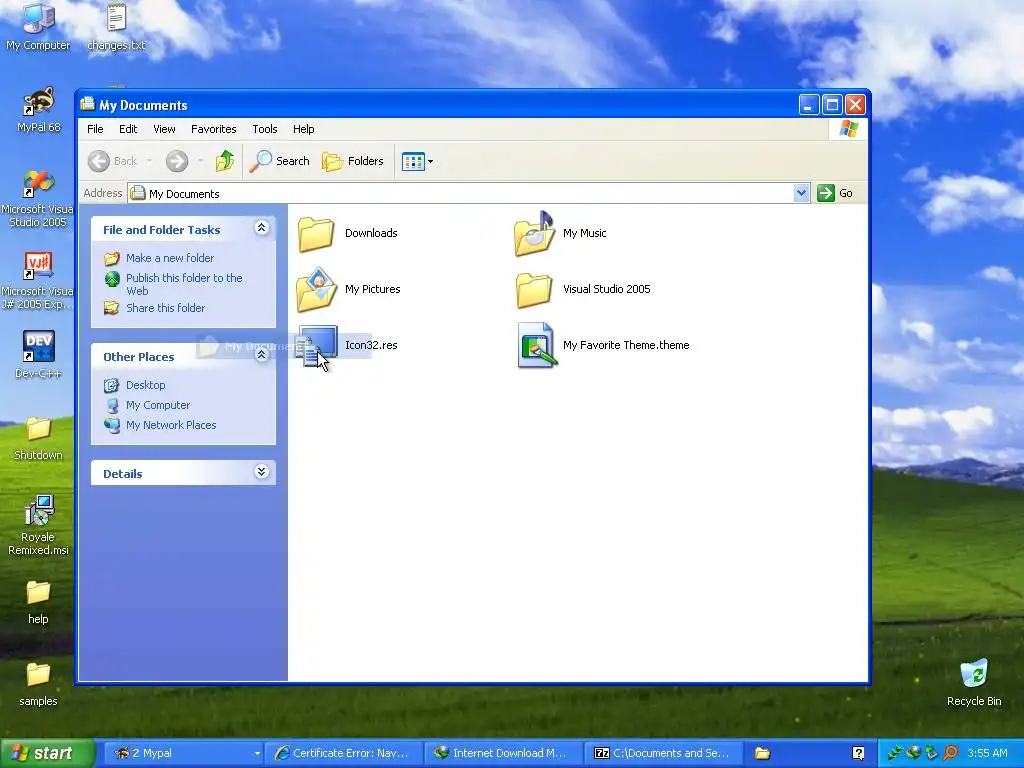Viewport: 1024px width, 768px height.
Task: Select the My Pictures folder icon
Action: 316,289
